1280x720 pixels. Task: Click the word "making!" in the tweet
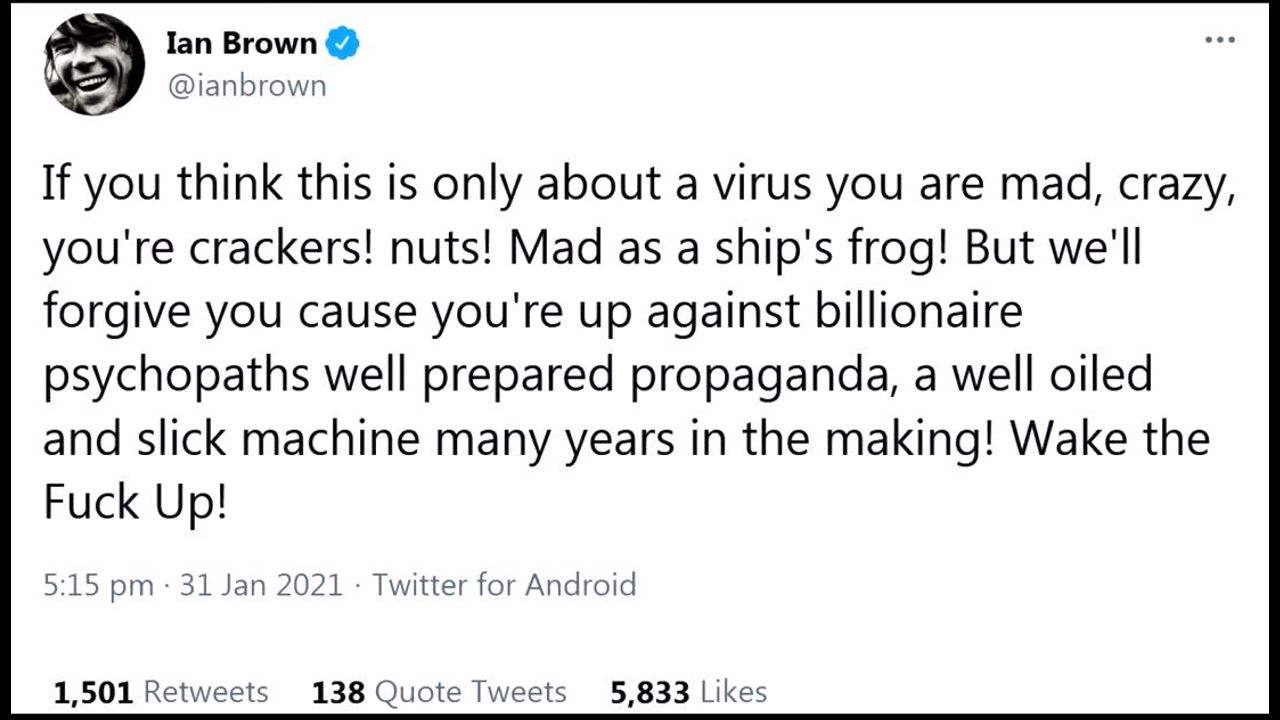pyautogui.click(x=908, y=438)
